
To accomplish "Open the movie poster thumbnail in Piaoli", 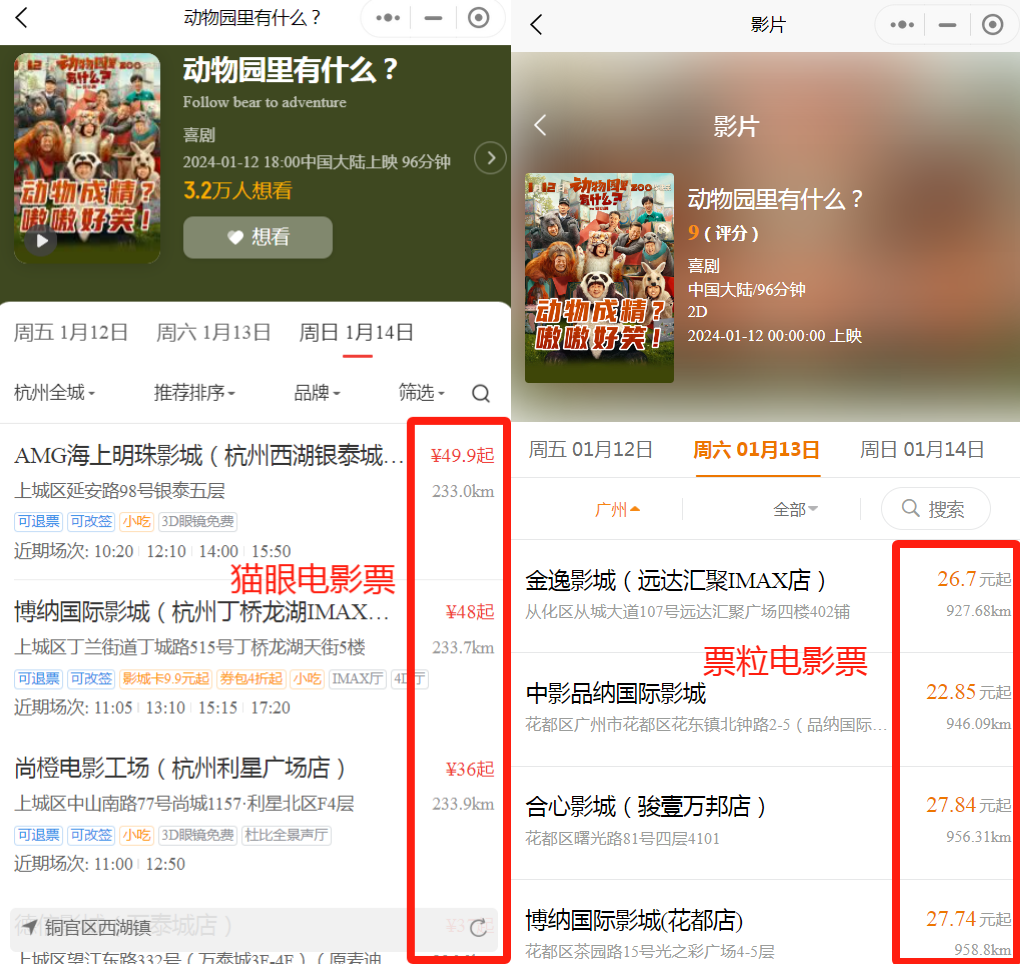I will [599, 278].
